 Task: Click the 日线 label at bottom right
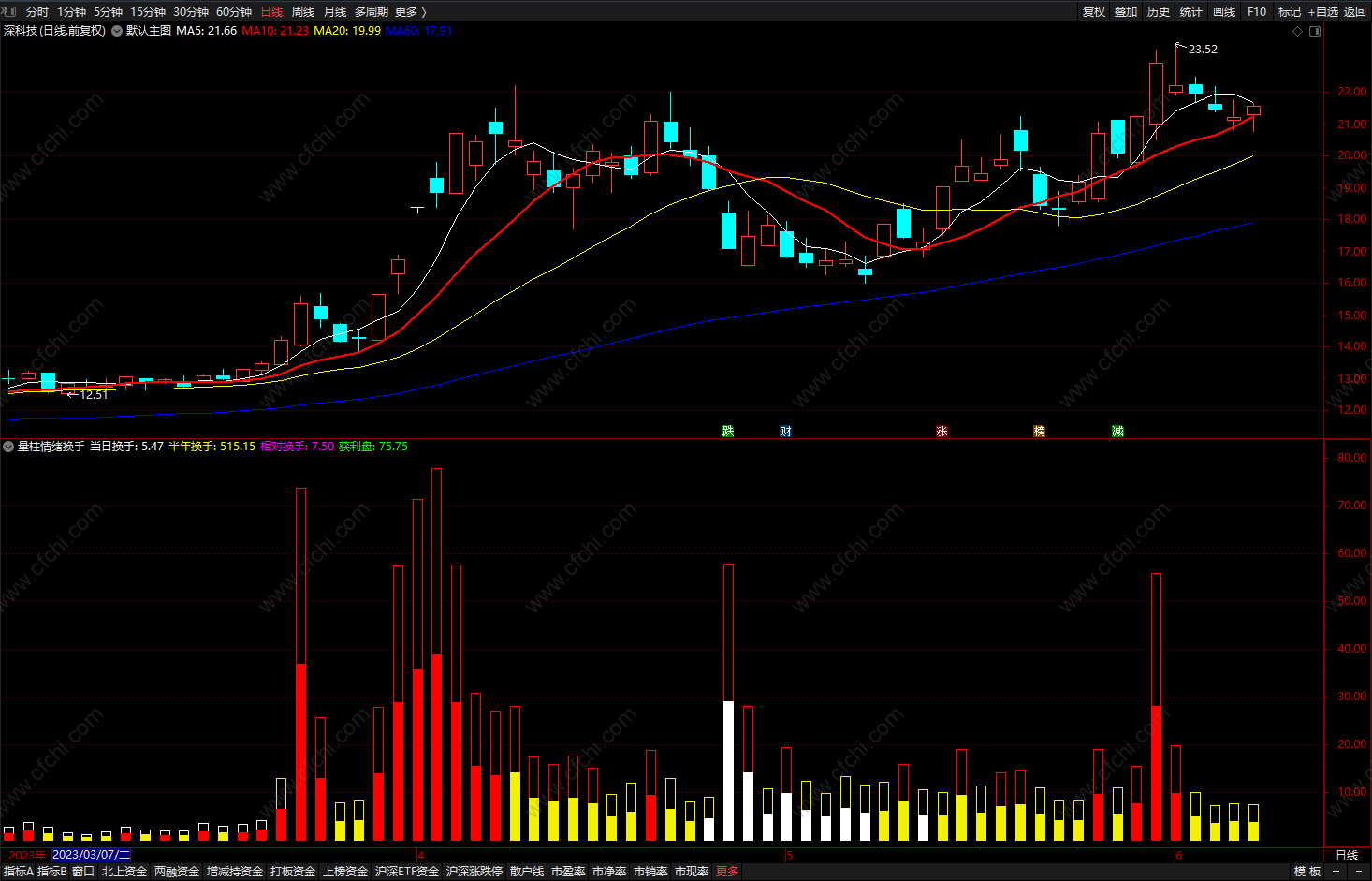[1347, 856]
